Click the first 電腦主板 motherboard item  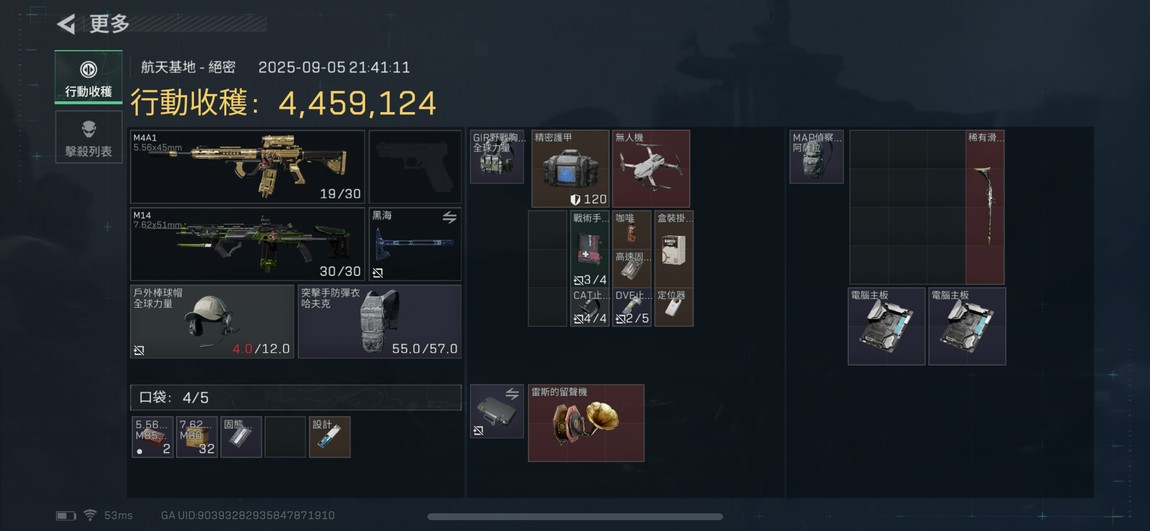pos(887,326)
